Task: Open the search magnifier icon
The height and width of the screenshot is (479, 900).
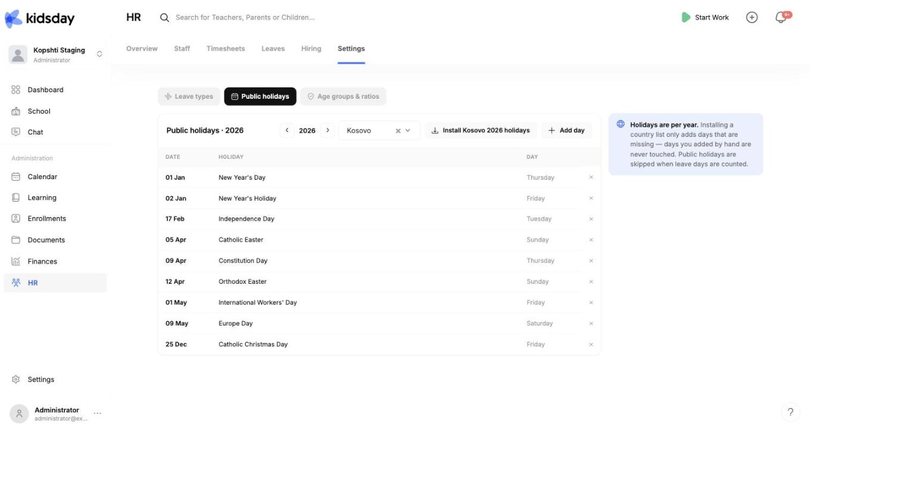Action: (x=164, y=18)
